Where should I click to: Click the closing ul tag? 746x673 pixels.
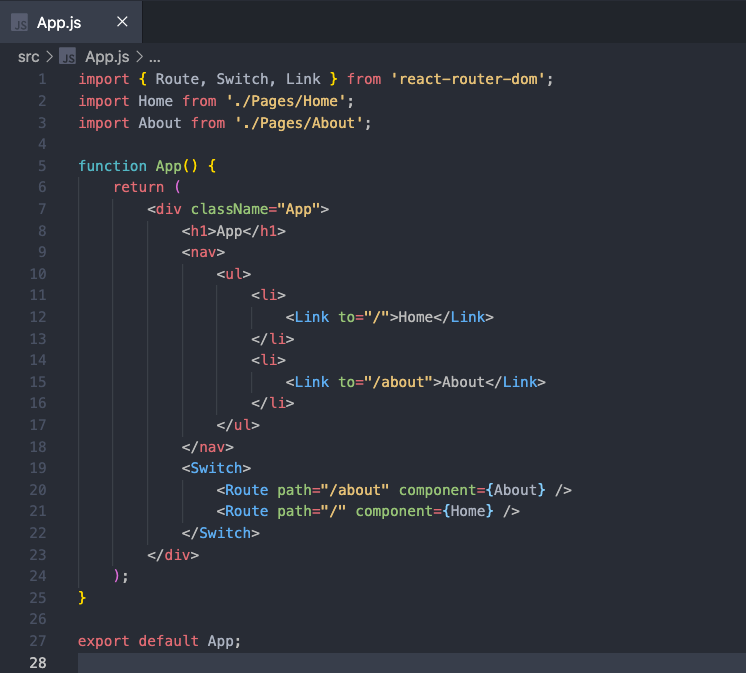(238, 425)
